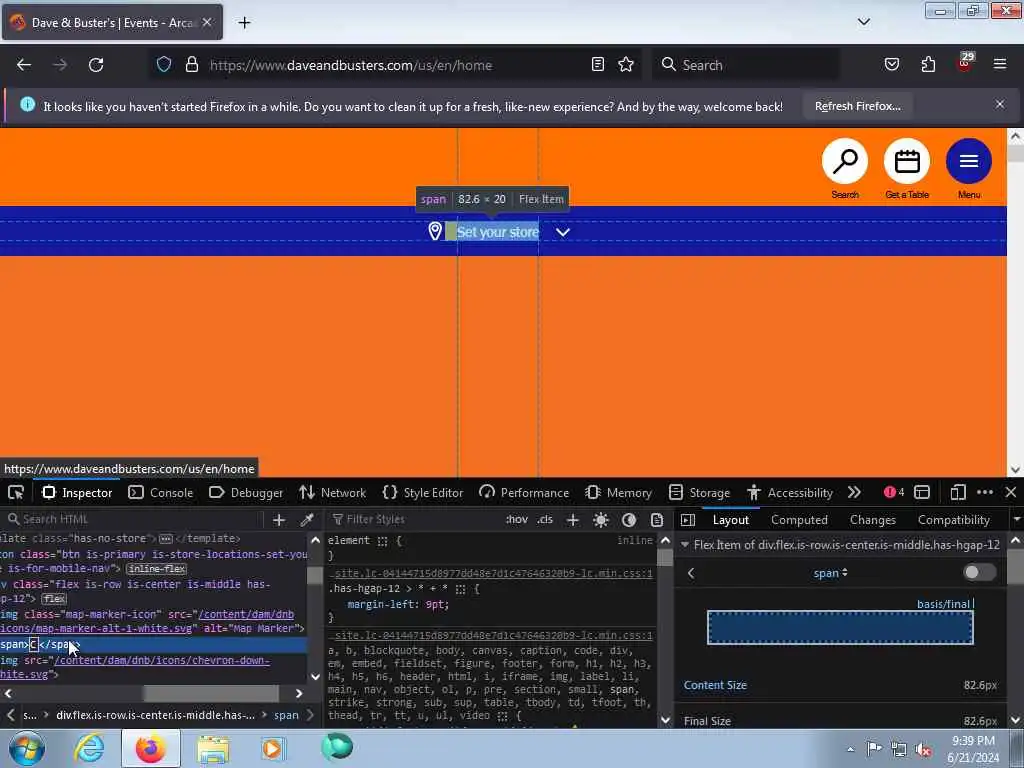Click the Filter Styles input
The image size is (1024, 768).
coord(415,519)
